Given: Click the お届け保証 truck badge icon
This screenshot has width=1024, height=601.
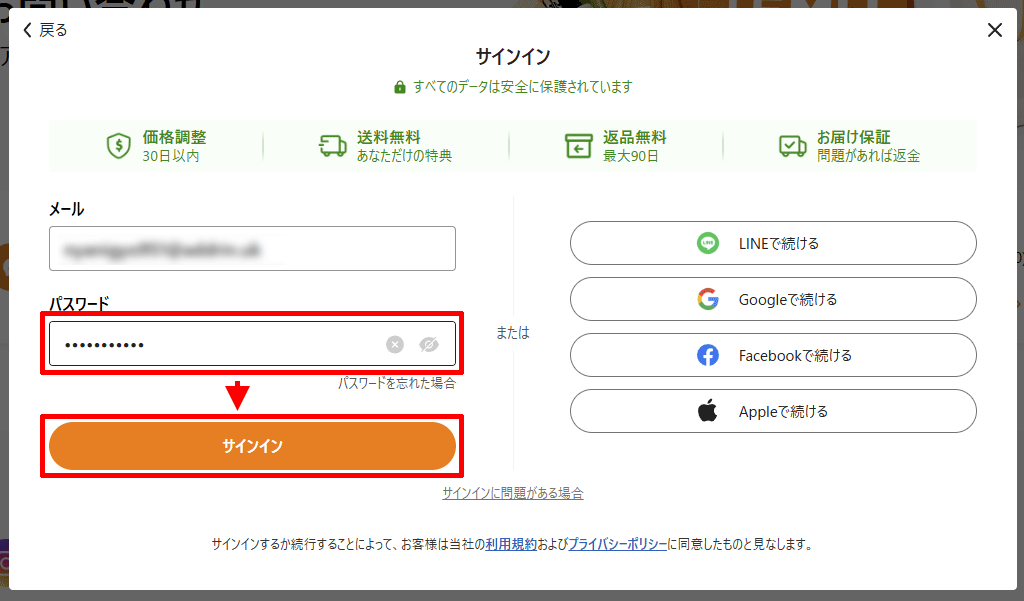Looking at the screenshot, I should [x=793, y=145].
